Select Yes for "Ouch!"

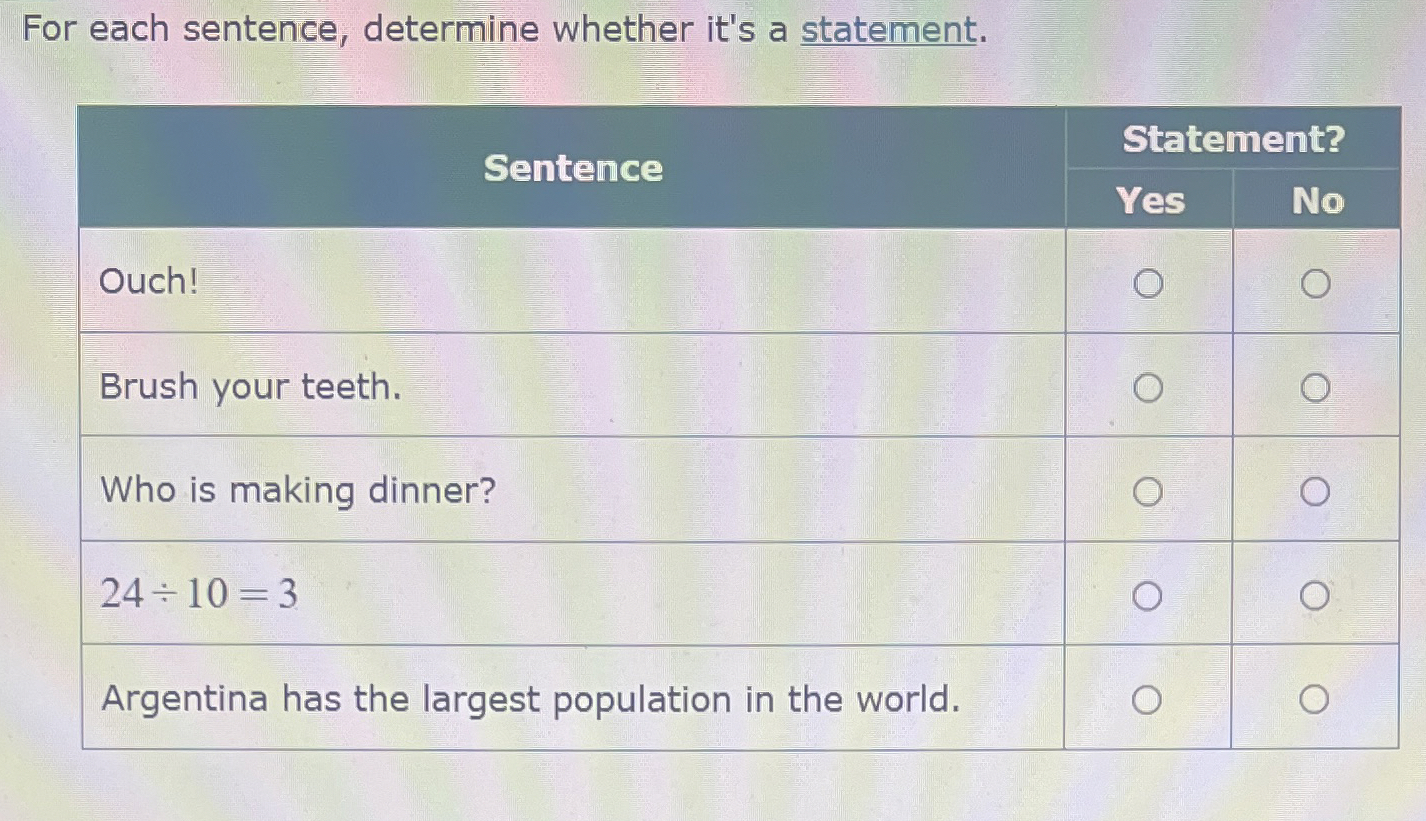pos(1148,285)
